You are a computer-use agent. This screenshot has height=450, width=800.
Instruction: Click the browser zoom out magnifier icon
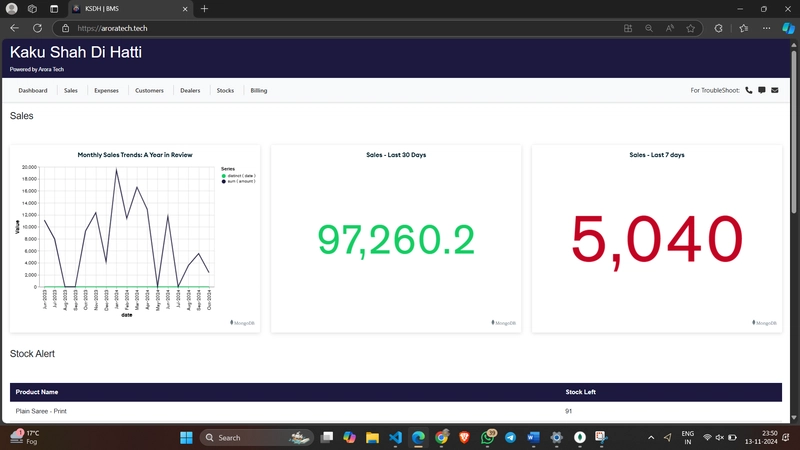click(x=649, y=28)
